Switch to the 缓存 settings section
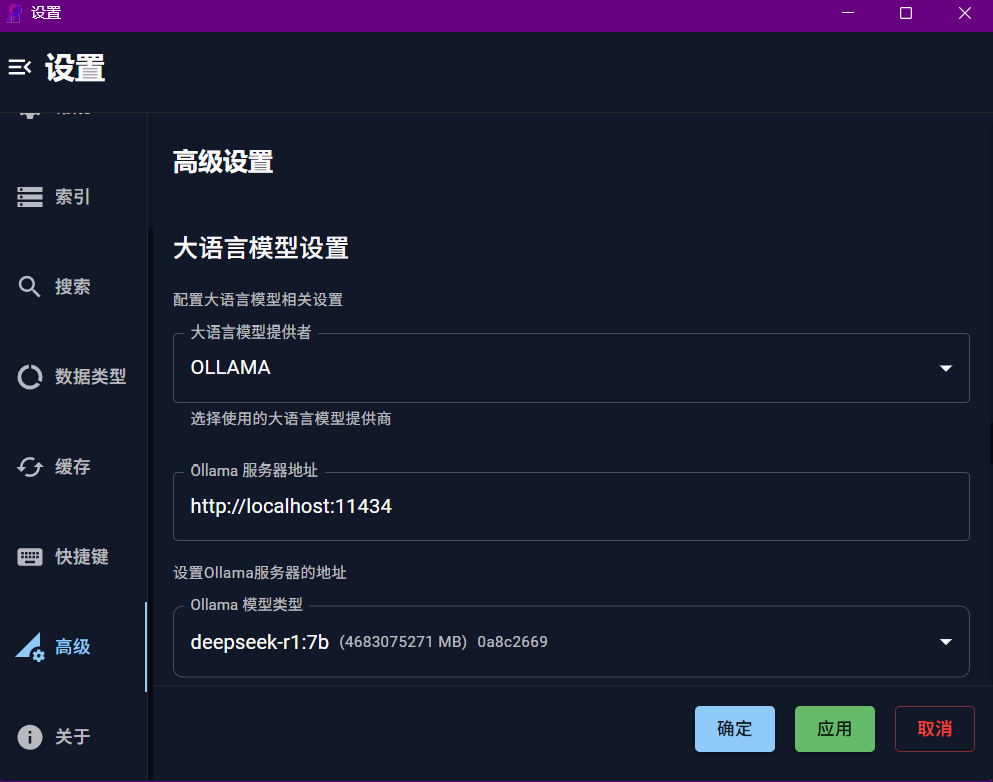993x782 pixels. (72, 466)
